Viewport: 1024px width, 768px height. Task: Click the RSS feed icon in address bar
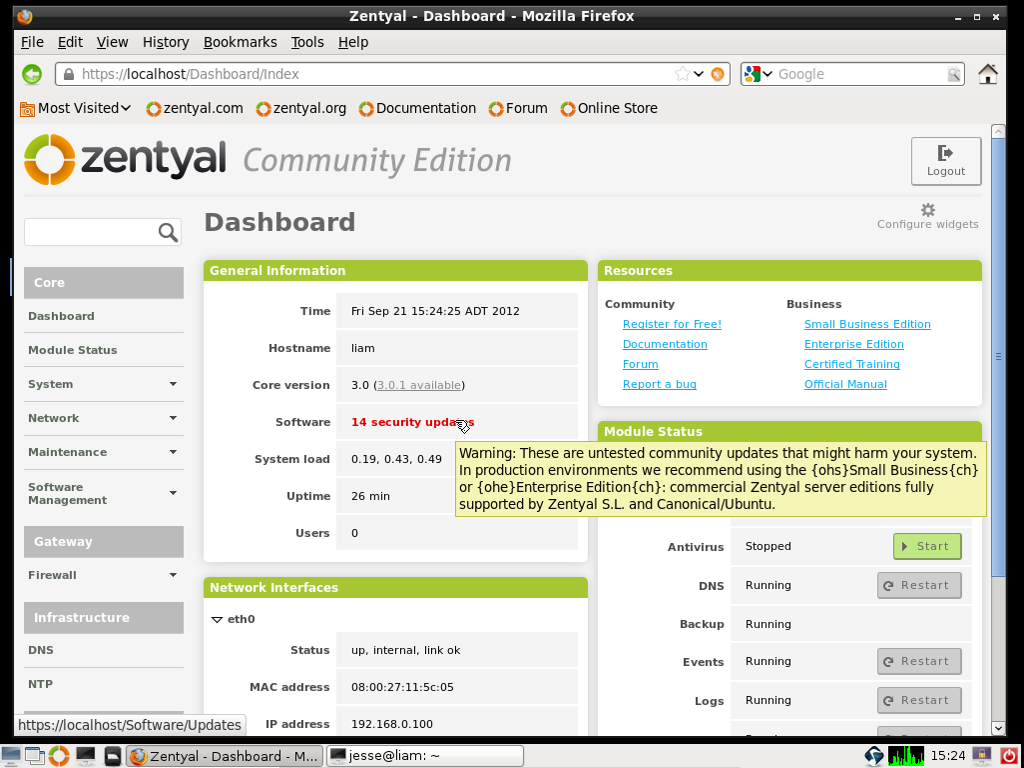pyautogui.click(x=717, y=74)
